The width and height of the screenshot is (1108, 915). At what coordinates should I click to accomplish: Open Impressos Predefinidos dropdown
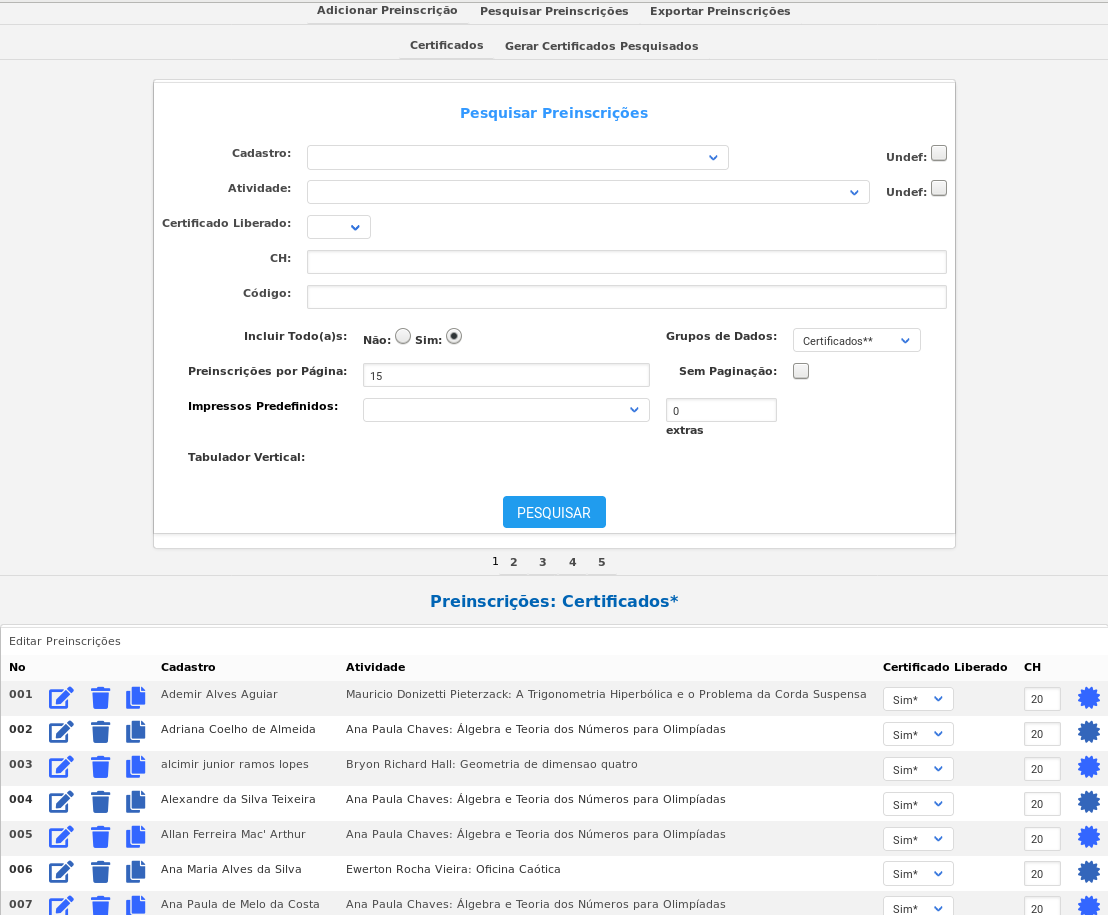click(x=506, y=410)
